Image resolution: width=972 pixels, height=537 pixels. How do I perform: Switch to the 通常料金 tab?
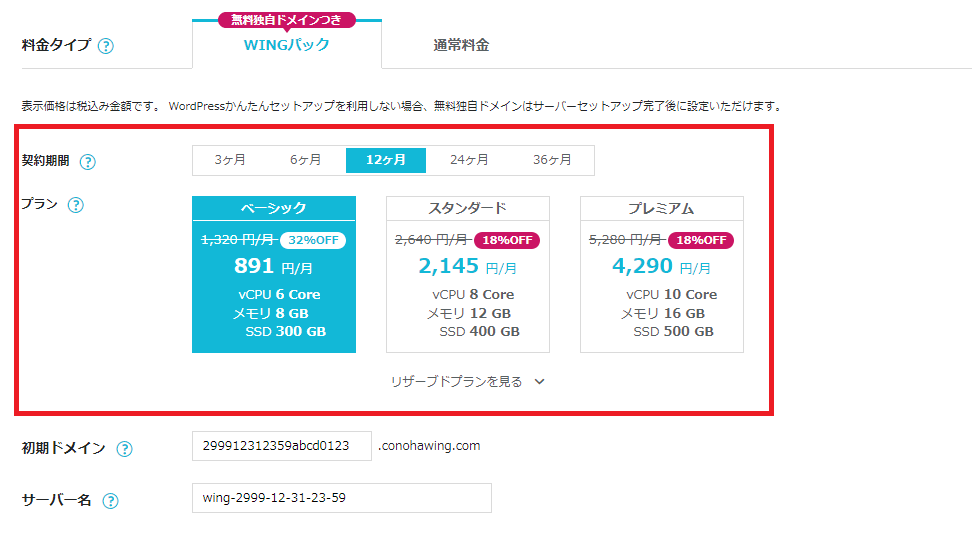click(x=461, y=45)
